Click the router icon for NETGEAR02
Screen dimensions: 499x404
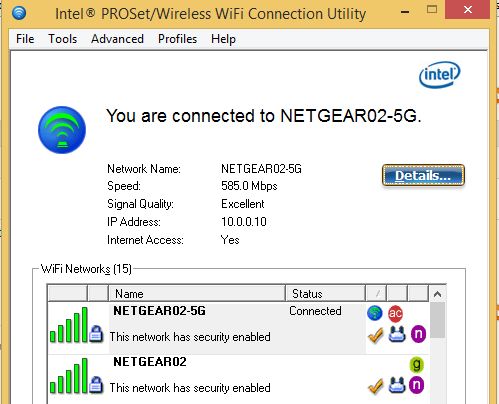397,385
